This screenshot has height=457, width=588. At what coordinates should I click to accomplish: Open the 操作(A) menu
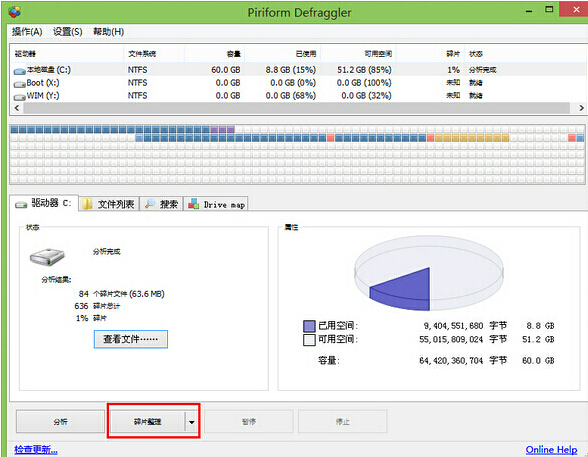27,32
